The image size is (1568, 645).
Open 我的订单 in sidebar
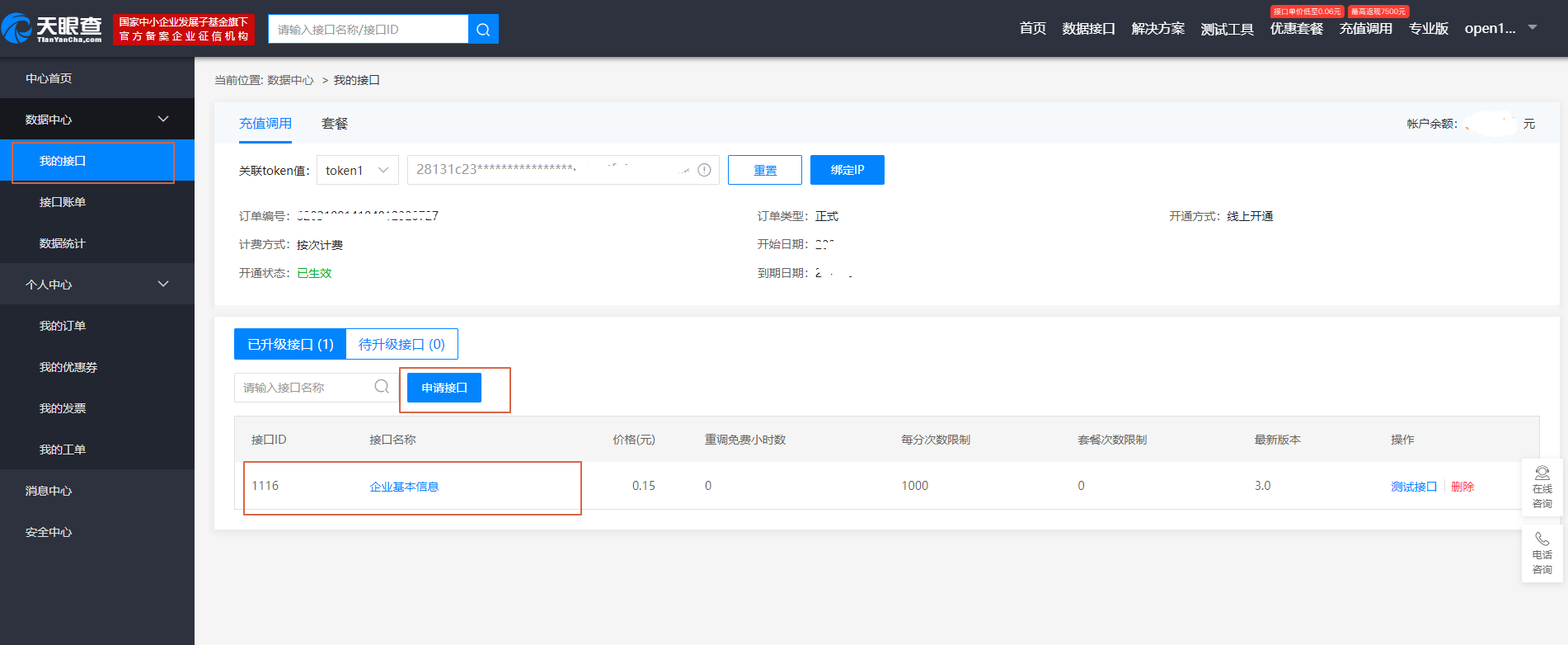pyautogui.click(x=97, y=326)
